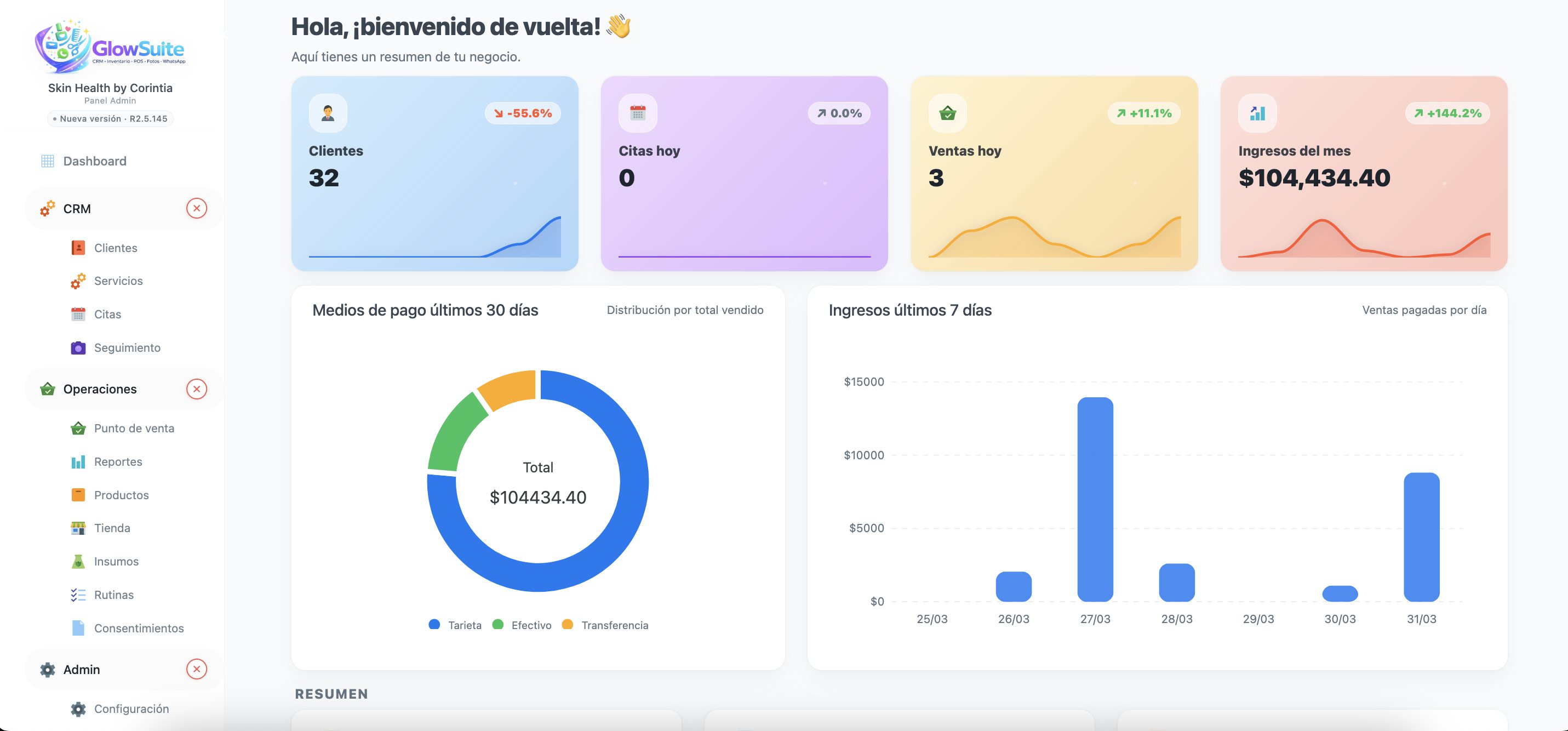
Task: Toggle Transferencia legend entry
Action: pos(605,625)
